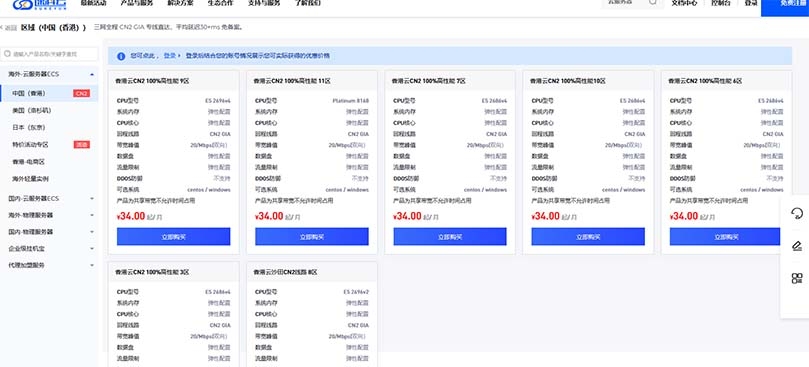Image resolution: width=809 pixels, height=367 pixels.
Task: Click the 香港云CN2 100%高性能 3区 card title
Action: pyautogui.click(x=152, y=272)
